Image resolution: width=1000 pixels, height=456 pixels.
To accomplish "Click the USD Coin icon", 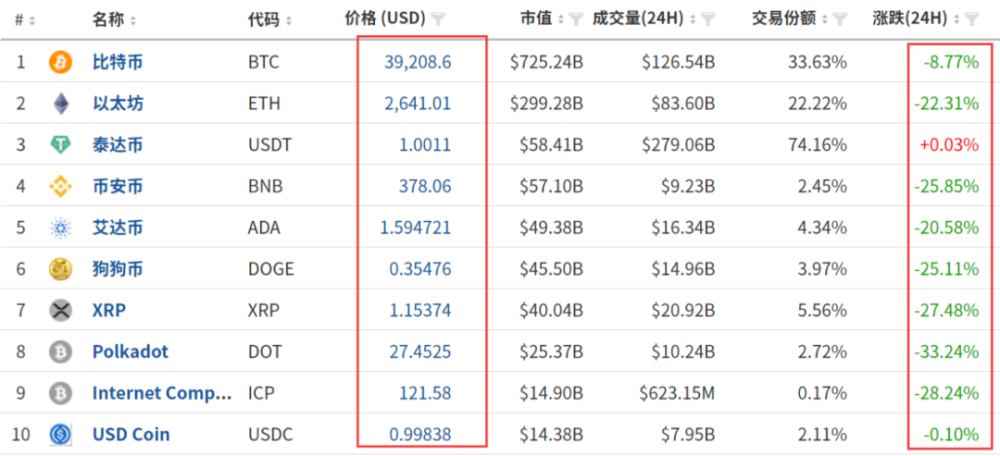I will (61, 434).
